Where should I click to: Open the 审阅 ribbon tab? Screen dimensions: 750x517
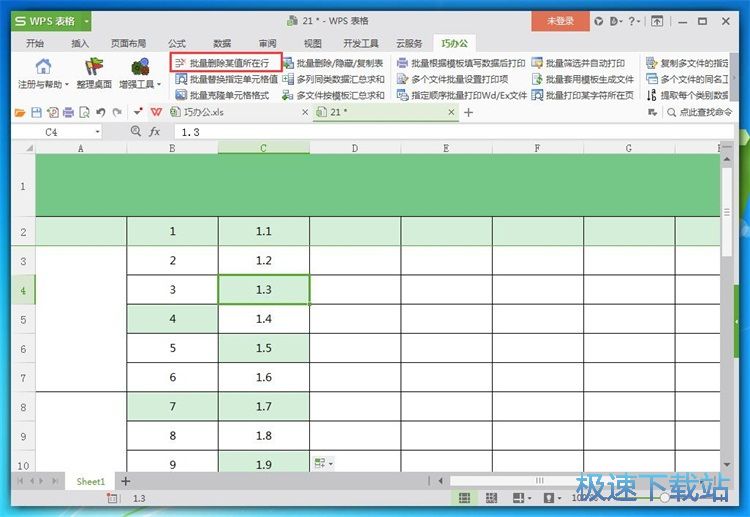click(267, 44)
